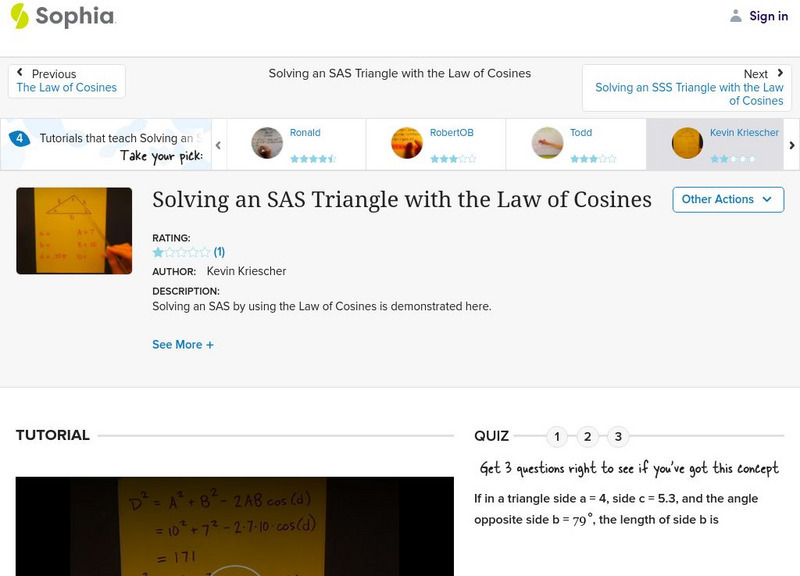
Task: Select Ronald's tutor avatar
Action: pos(266,143)
